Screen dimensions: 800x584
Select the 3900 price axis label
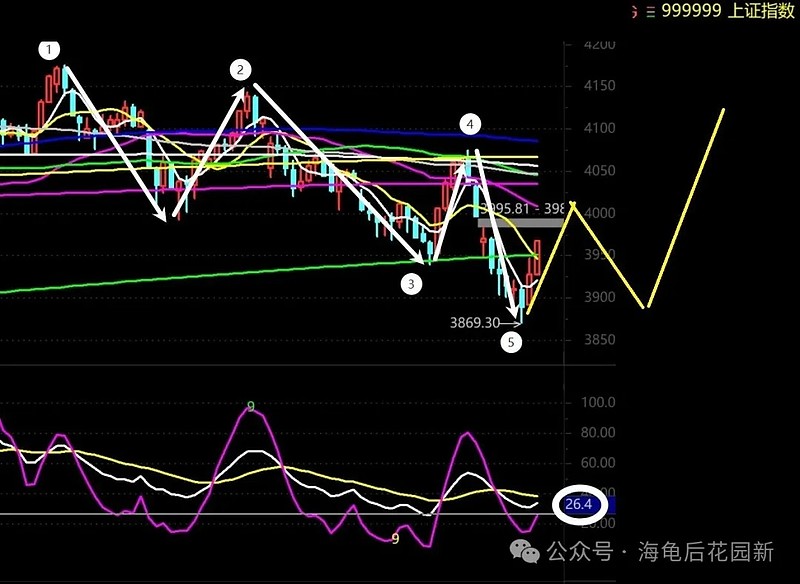coord(599,297)
